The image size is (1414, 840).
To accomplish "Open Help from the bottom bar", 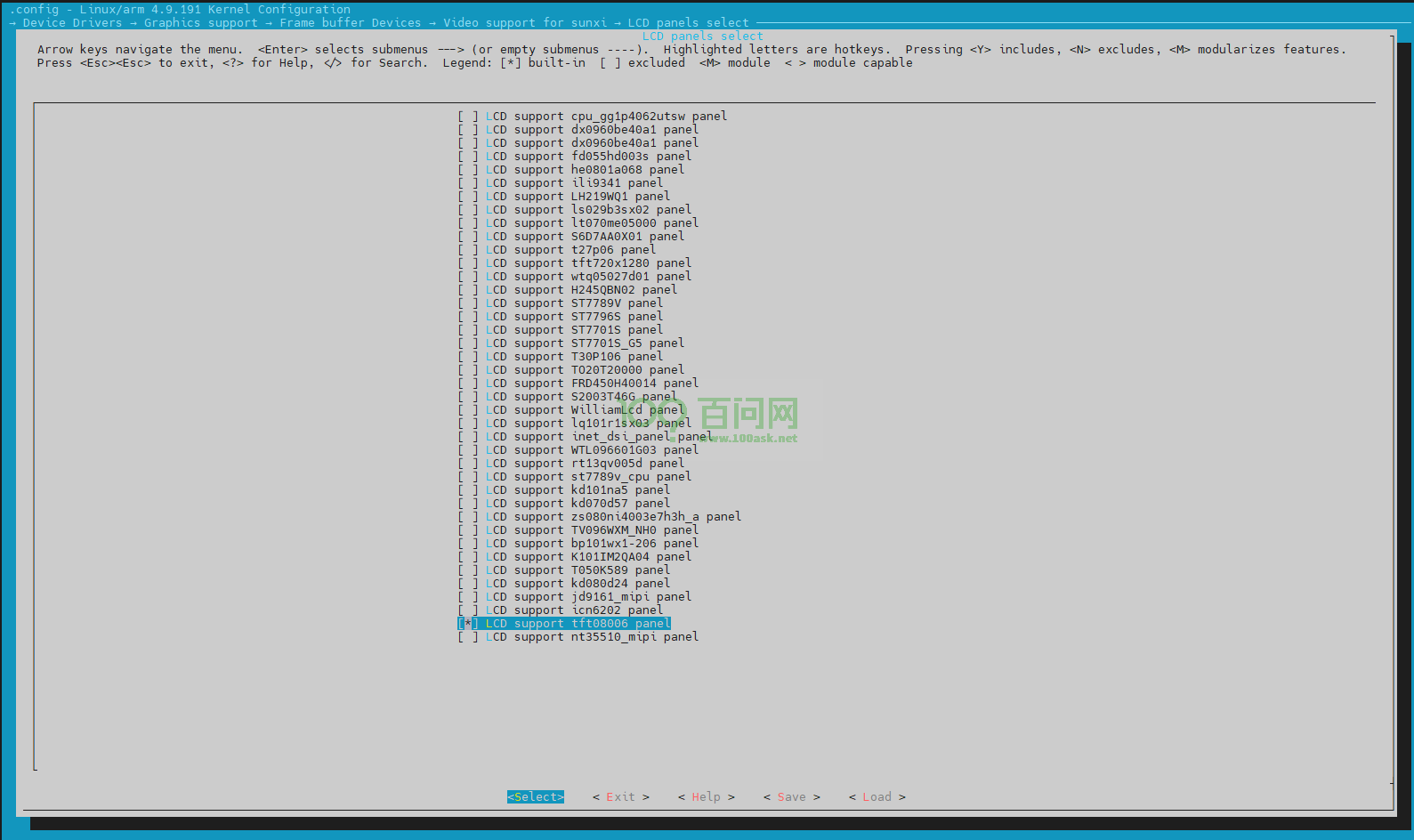I will pos(706,797).
